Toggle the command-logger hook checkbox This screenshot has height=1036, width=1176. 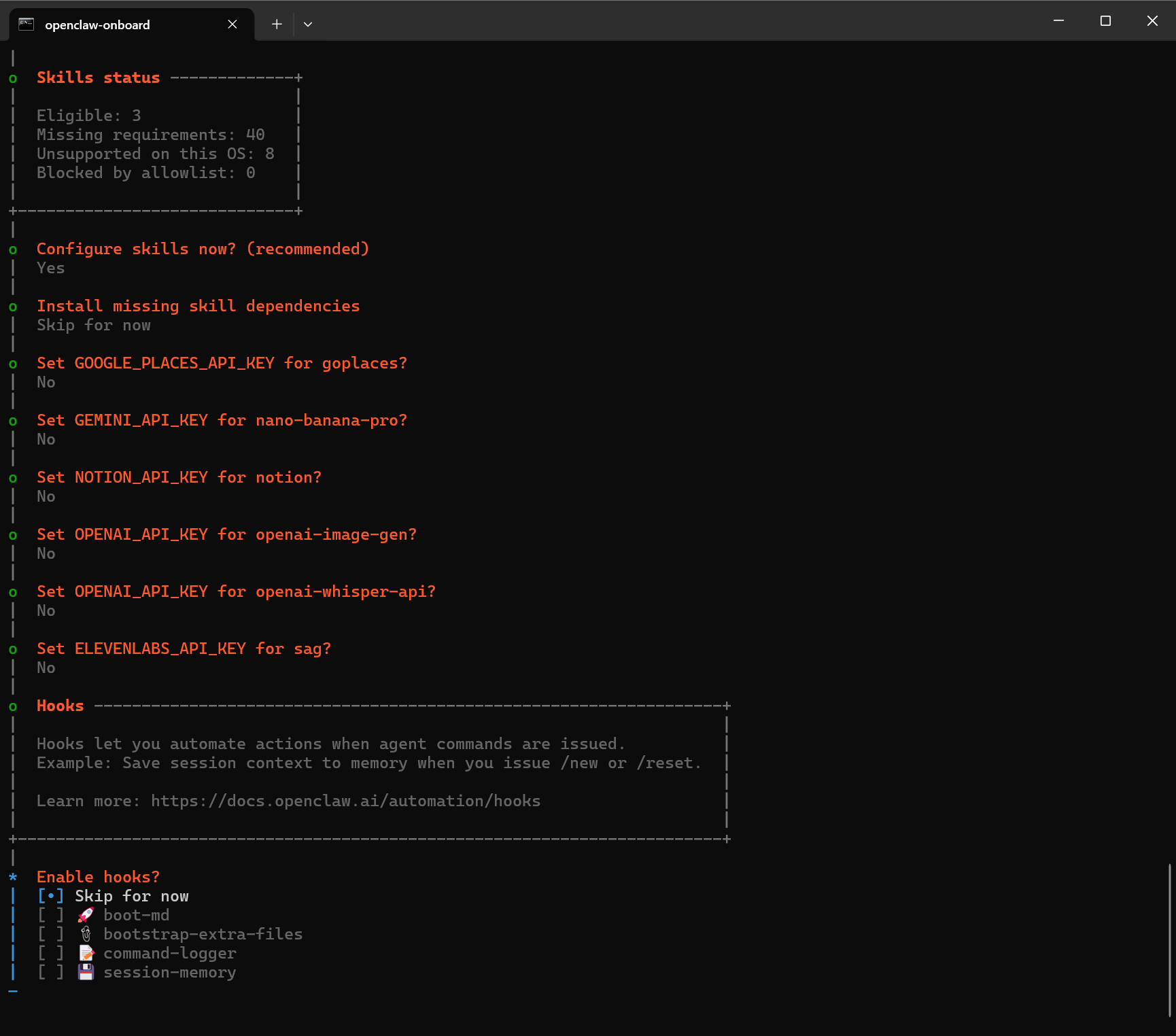tap(51, 953)
